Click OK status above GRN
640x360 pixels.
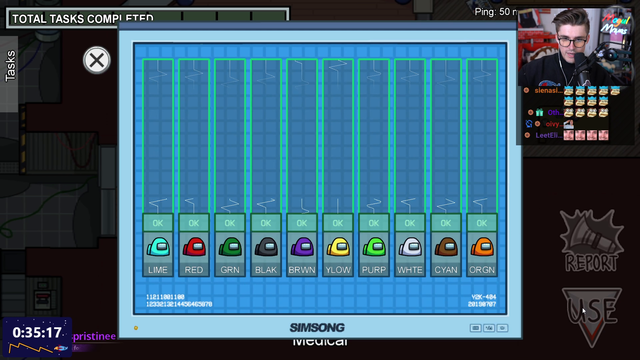coord(230,223)
